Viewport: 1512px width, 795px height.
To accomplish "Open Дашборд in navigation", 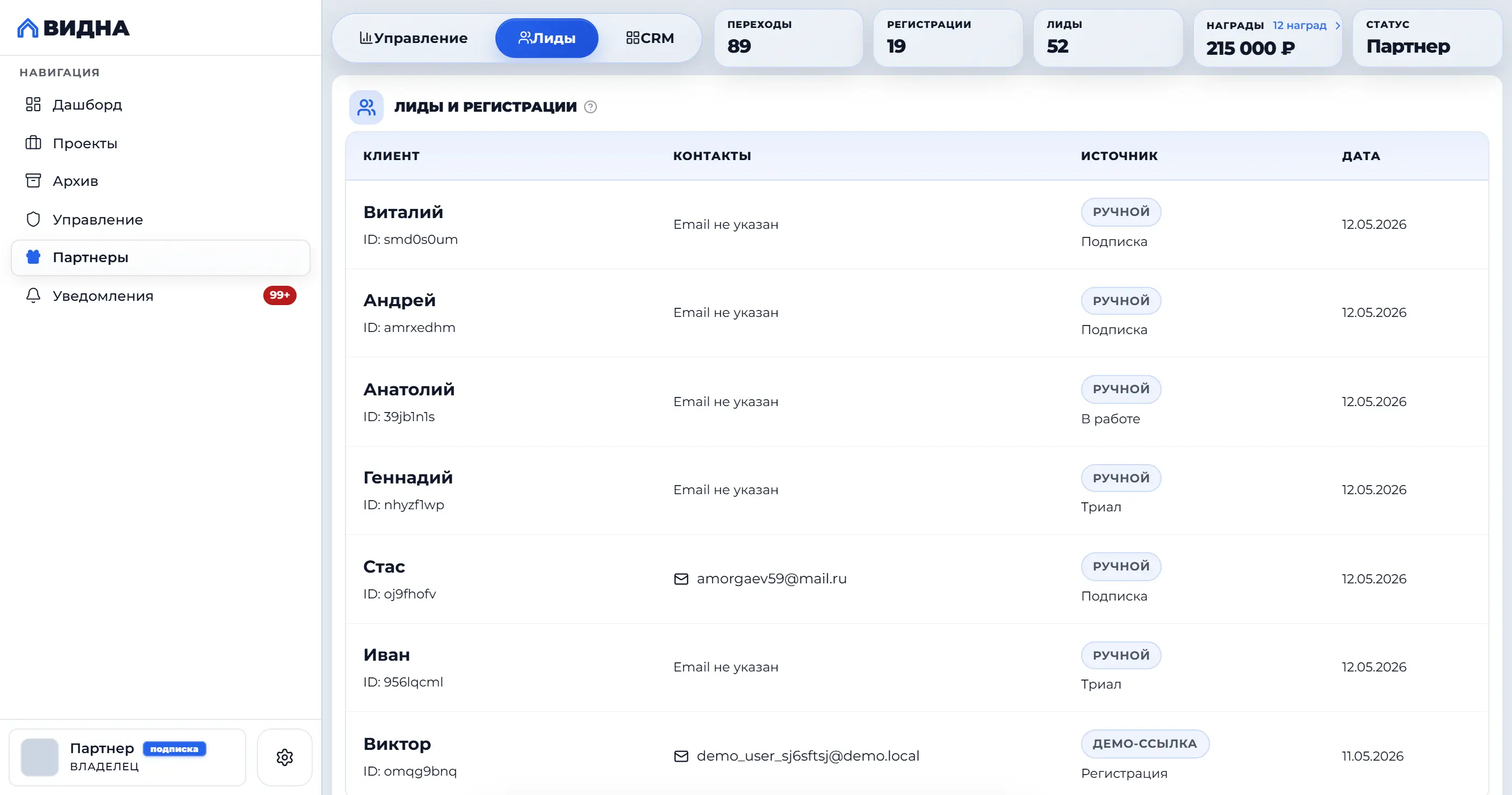I will pos(160,104).
